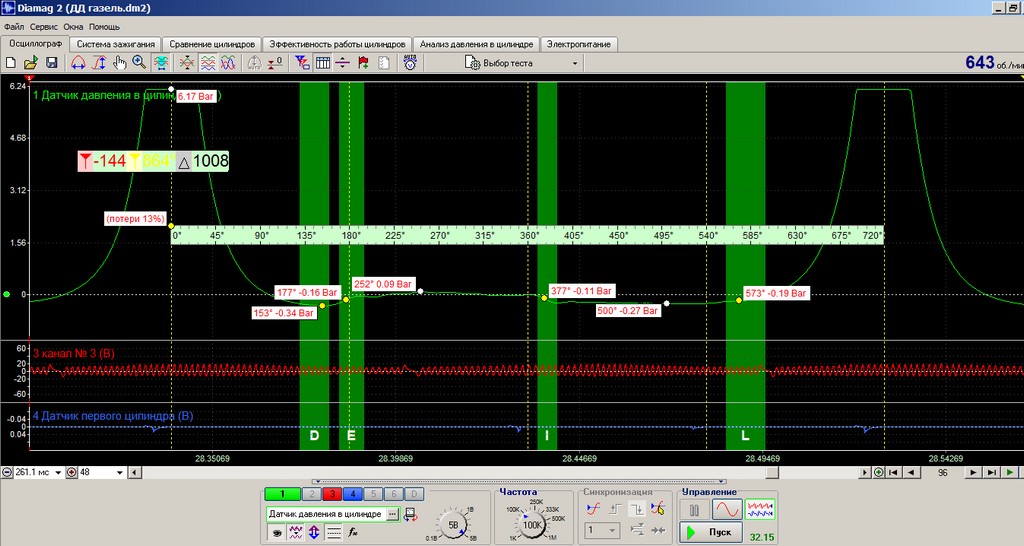Screen dimensions: 1024x546
Task: Open the notes page icon
Action: [x=384, y=63]
